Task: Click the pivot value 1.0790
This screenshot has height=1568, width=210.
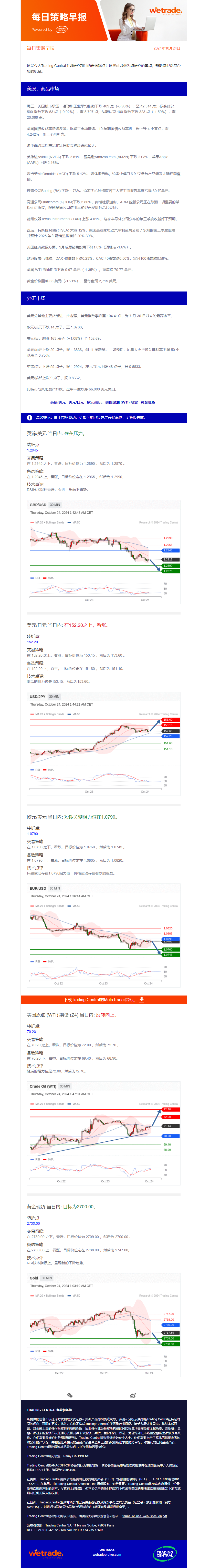Action: click(32, 834)
